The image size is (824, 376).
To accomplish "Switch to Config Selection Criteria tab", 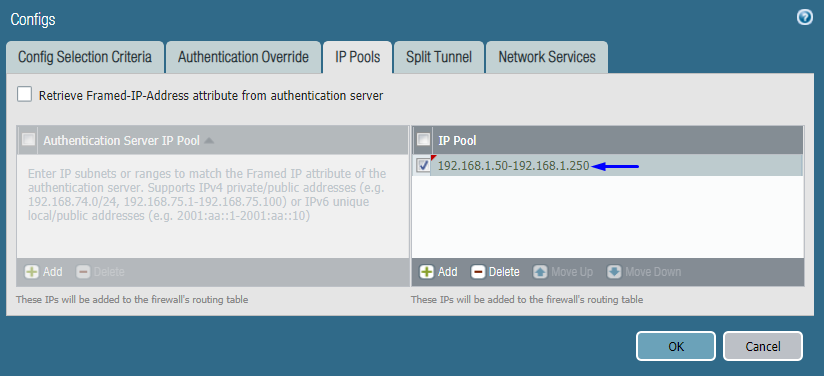I will pos(85,57).
